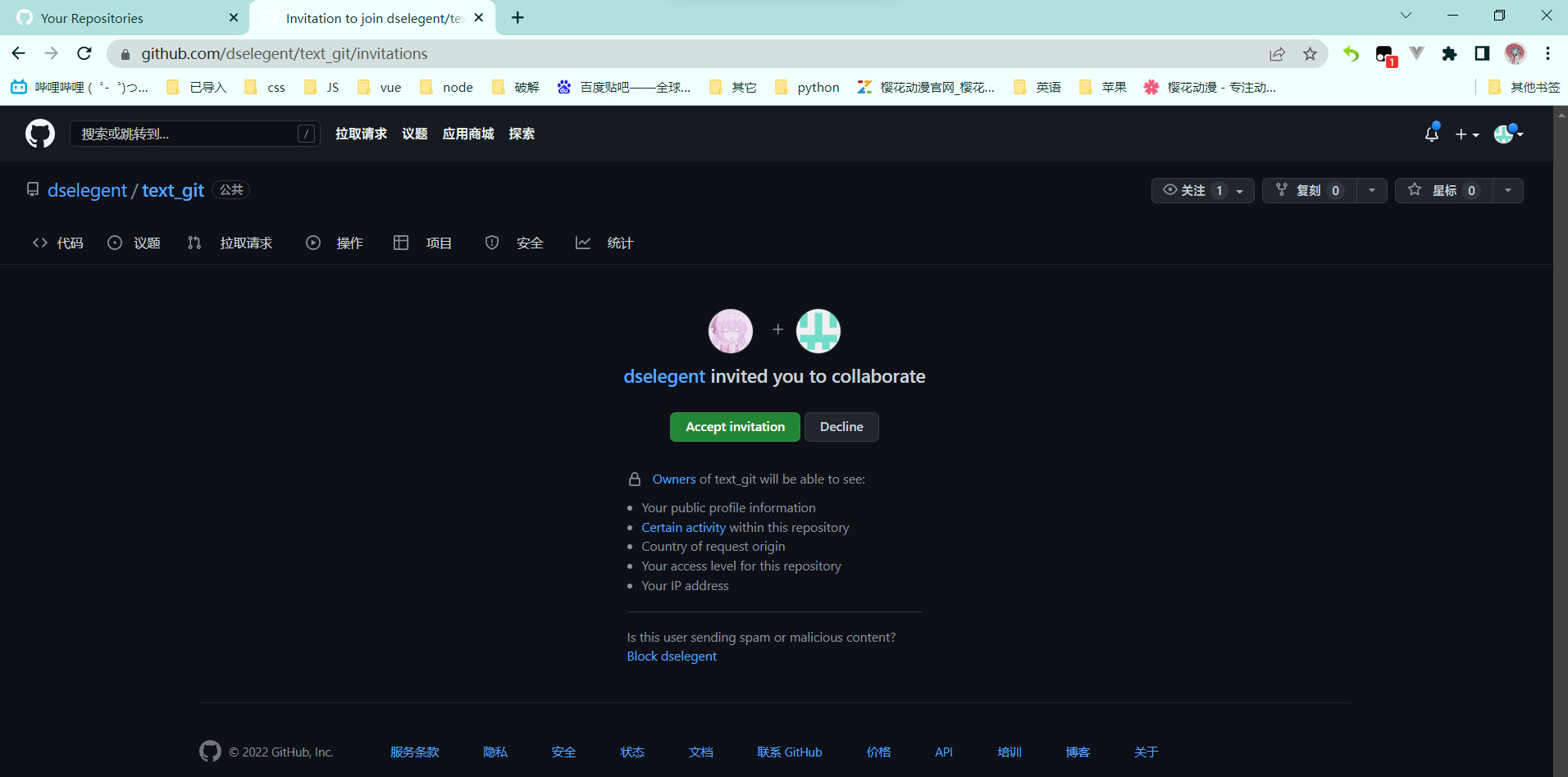Accept the collaboration invitation
1568x777 pixels.
(735, 427)
